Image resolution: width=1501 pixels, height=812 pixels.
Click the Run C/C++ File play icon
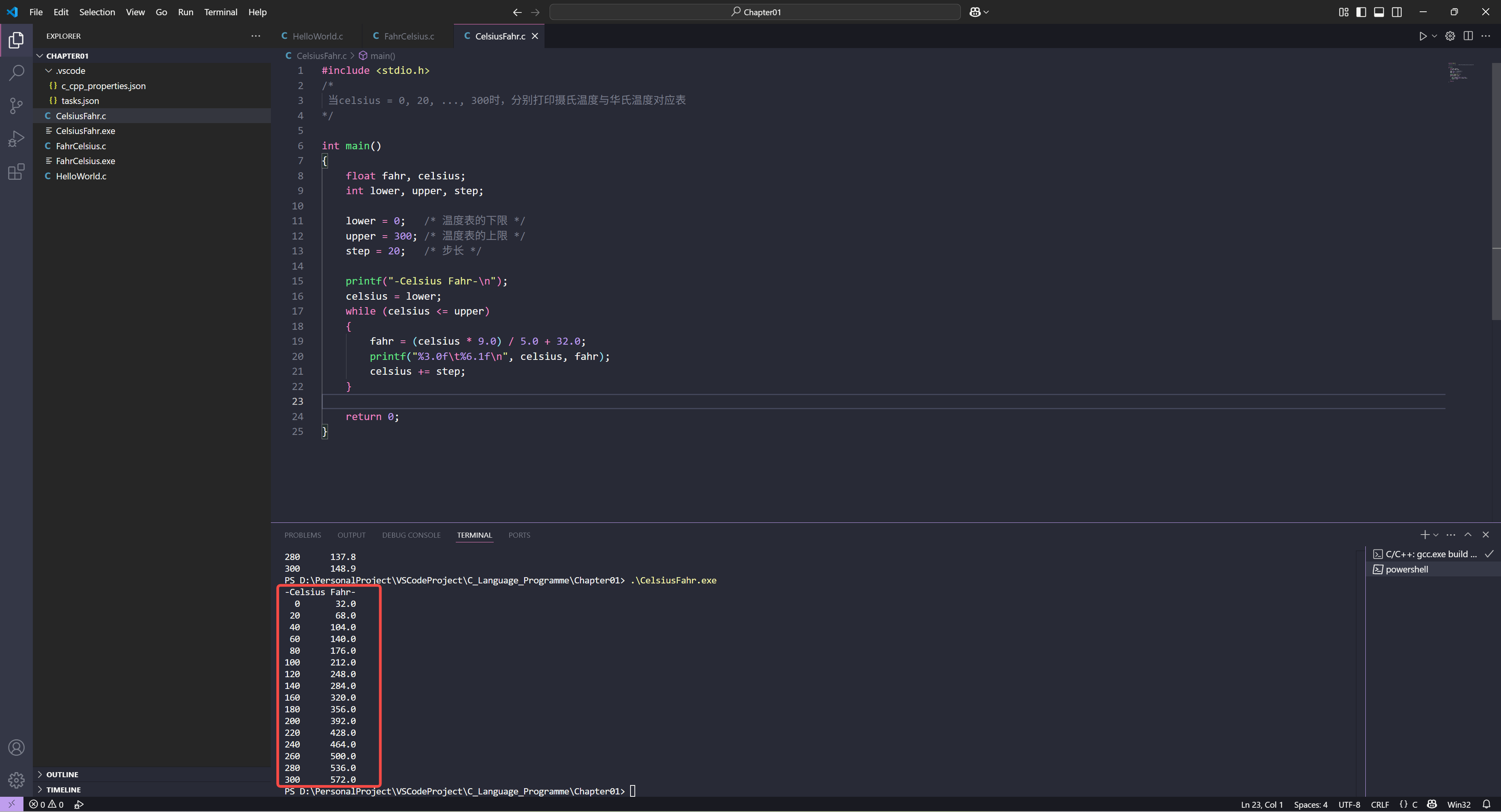click(1422, 36)
